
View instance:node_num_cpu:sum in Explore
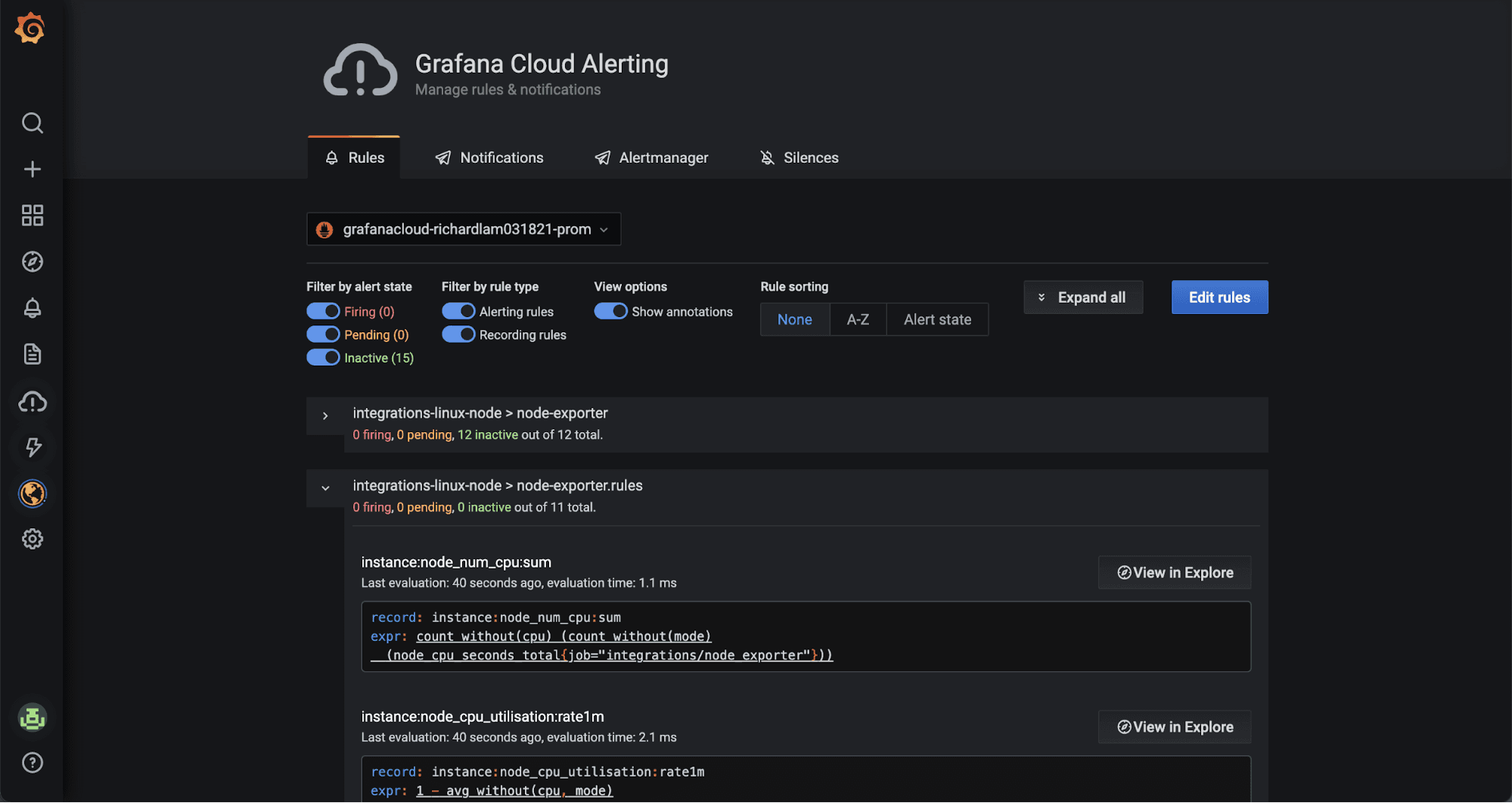click(1173, 572)
